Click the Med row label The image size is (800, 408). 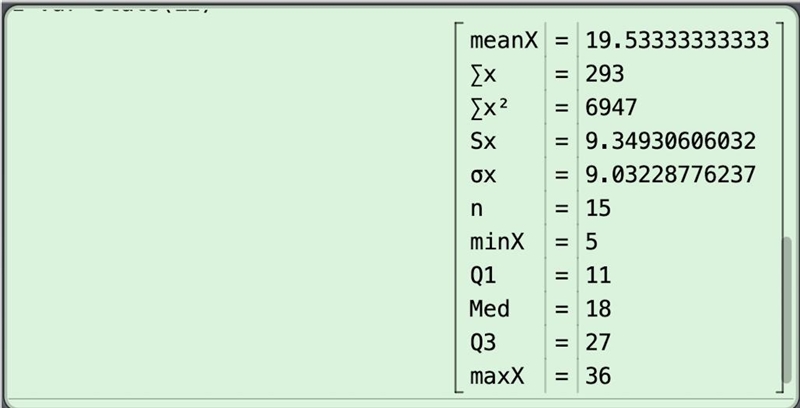point(489,309)
